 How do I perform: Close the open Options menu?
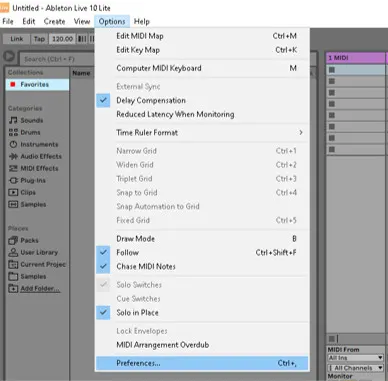click(x=112, y=22)
